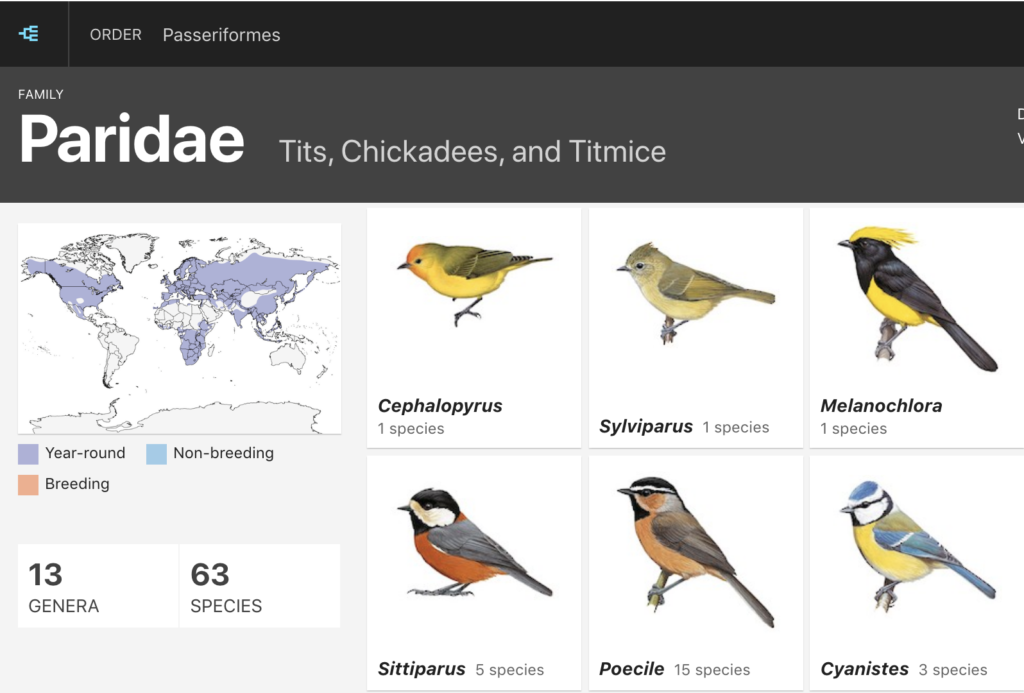
Task: Click the ORDER label in the top bar
Action: [x=115, y=34]
